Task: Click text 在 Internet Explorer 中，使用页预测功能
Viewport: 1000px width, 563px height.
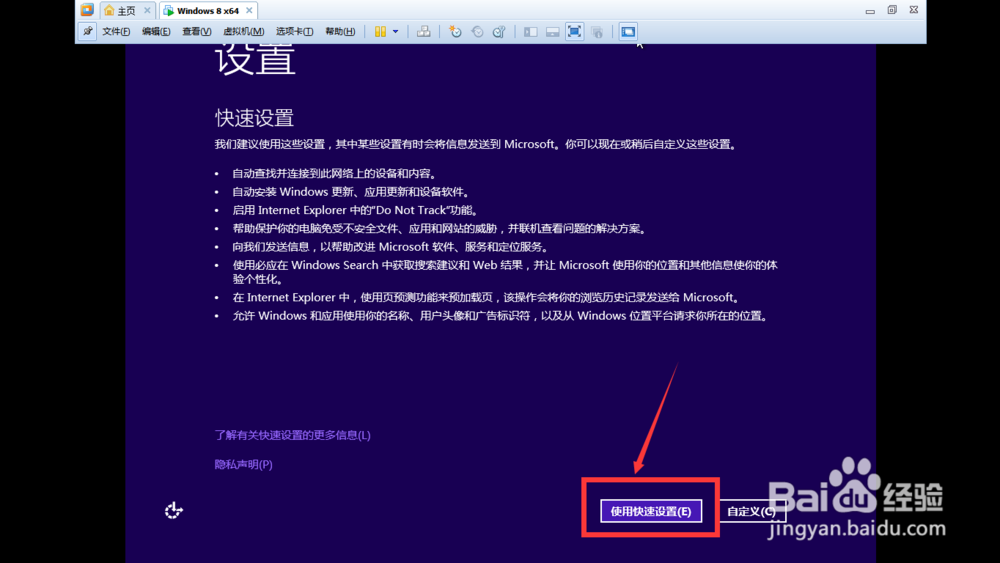Action: (487, 297)
